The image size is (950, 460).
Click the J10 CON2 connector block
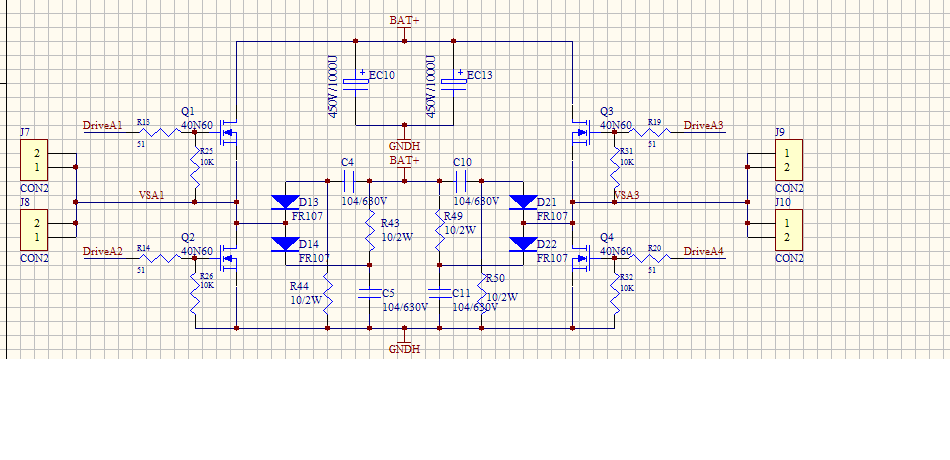(x=788, y=230)
